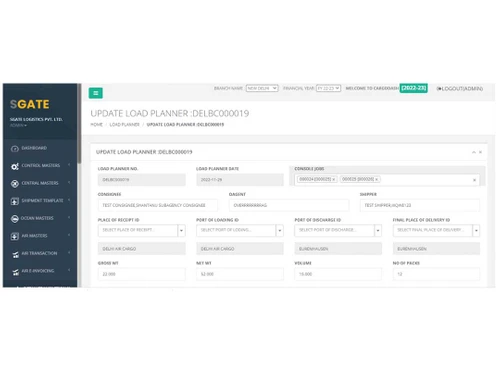Click Final Place of Delivery value field
This screenshot has width=500, height=375.
click(436, 249)
